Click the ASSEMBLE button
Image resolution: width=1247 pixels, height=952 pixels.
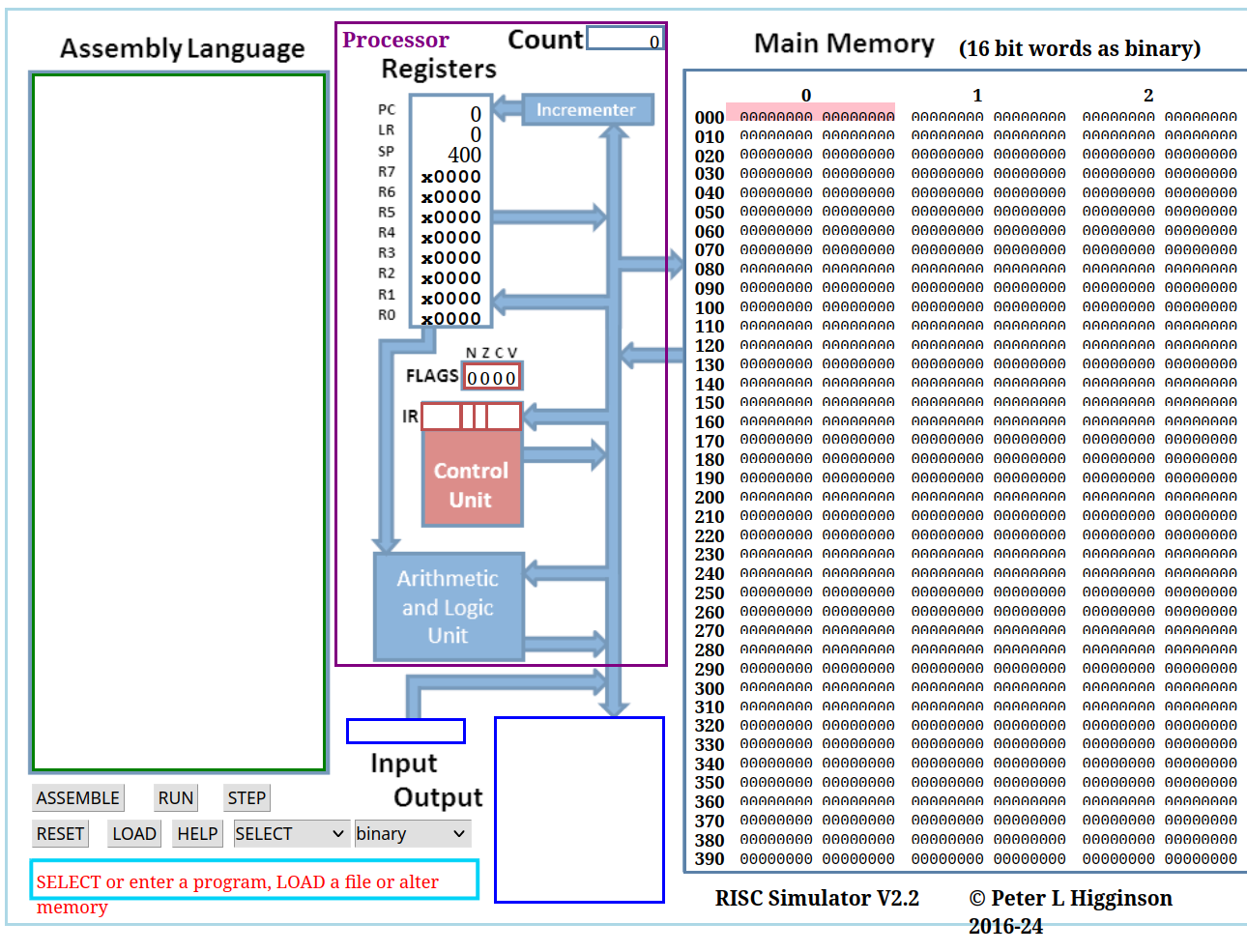pyautogui.click(x=78, y=797)
